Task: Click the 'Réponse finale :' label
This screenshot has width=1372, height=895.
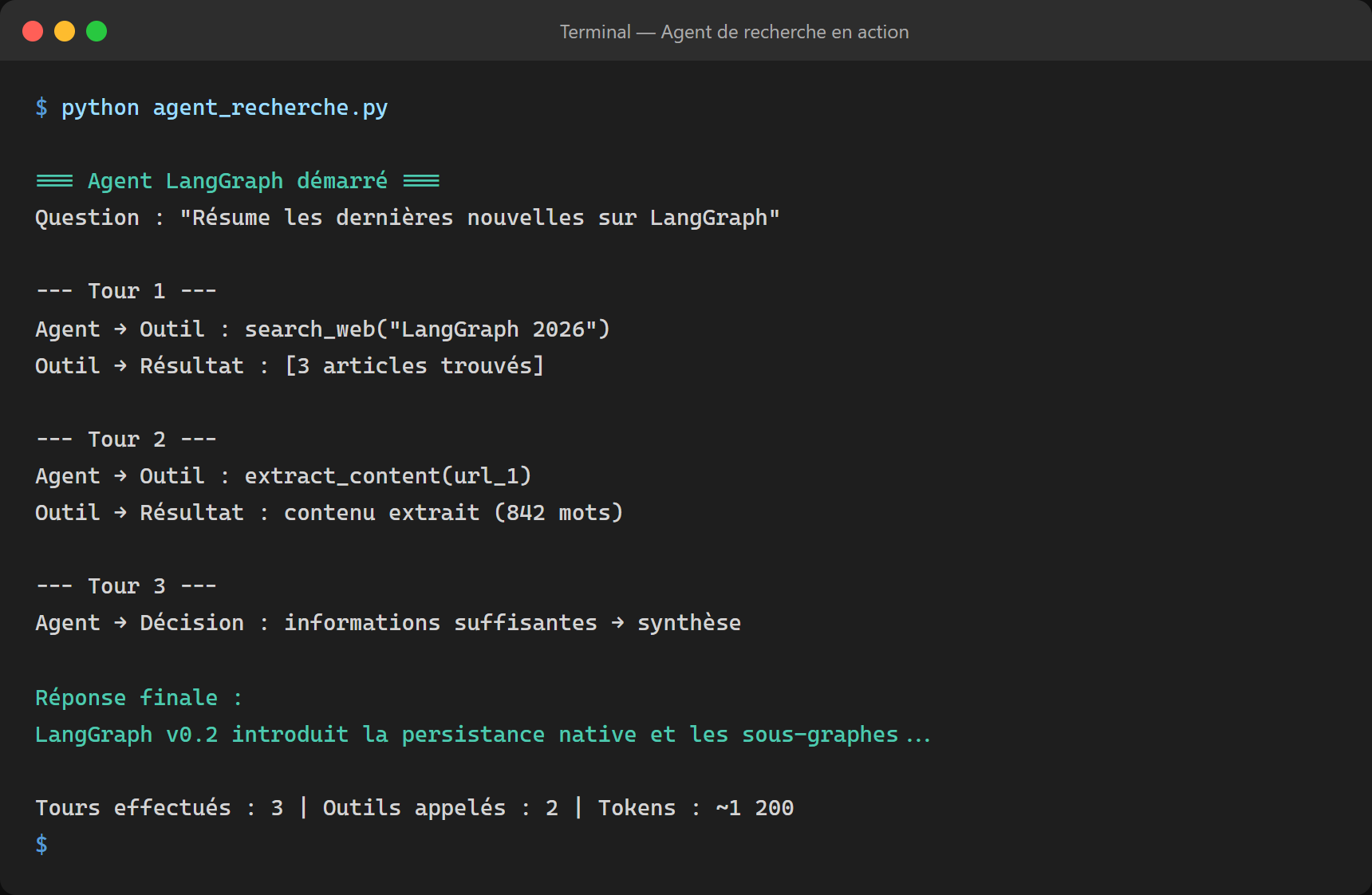Action: tap(139, 698)
